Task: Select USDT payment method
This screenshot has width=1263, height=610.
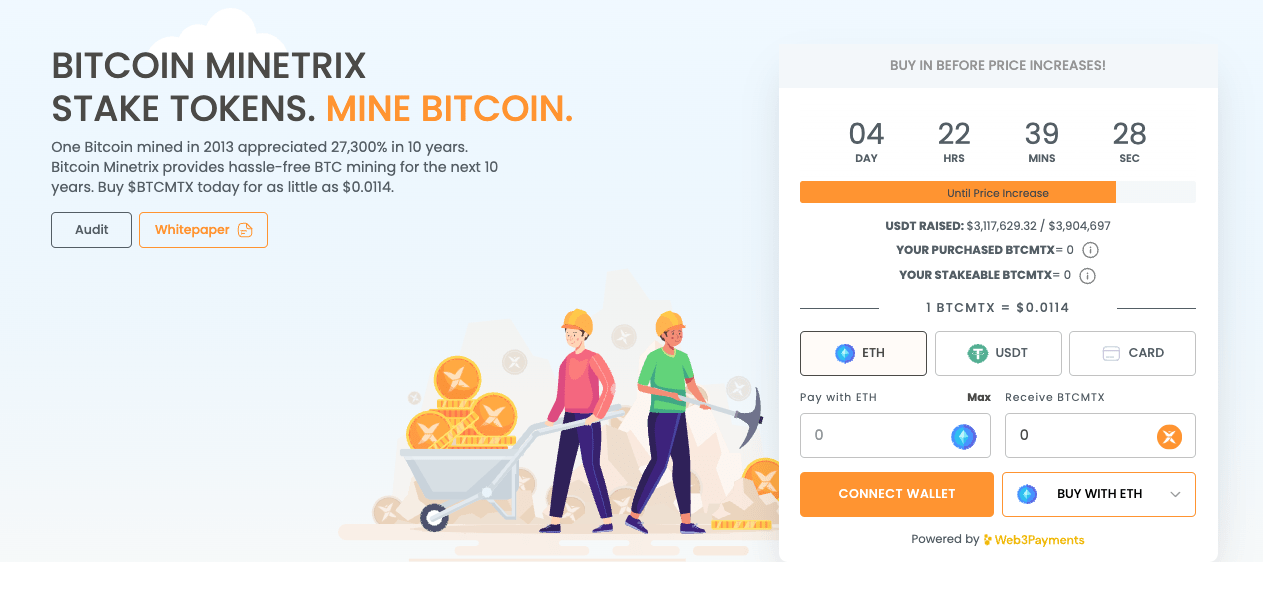Action: point(998,353)
